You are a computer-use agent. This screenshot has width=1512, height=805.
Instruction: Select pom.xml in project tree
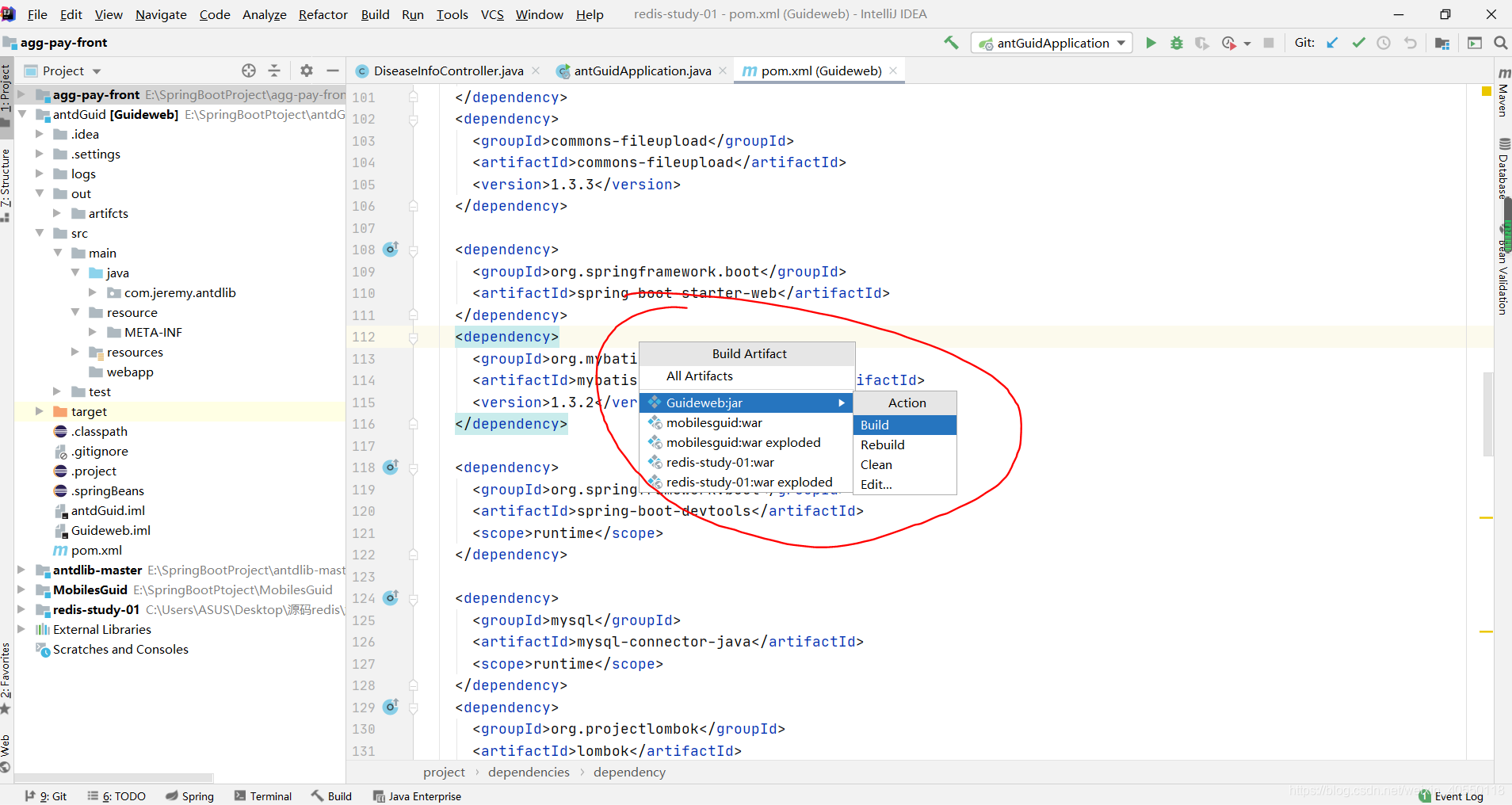[96, 550]
